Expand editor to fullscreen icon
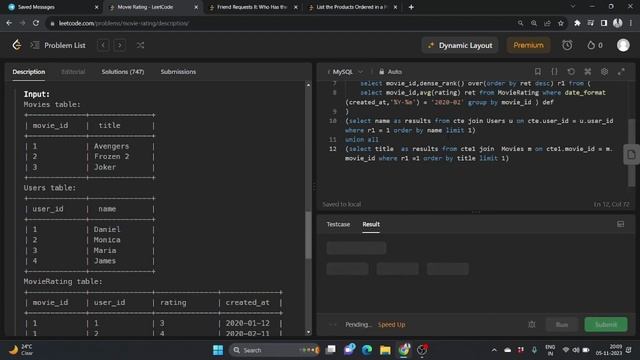Viewport: 640px width, 360px height. pyautogui.click(x=621, y=72)
